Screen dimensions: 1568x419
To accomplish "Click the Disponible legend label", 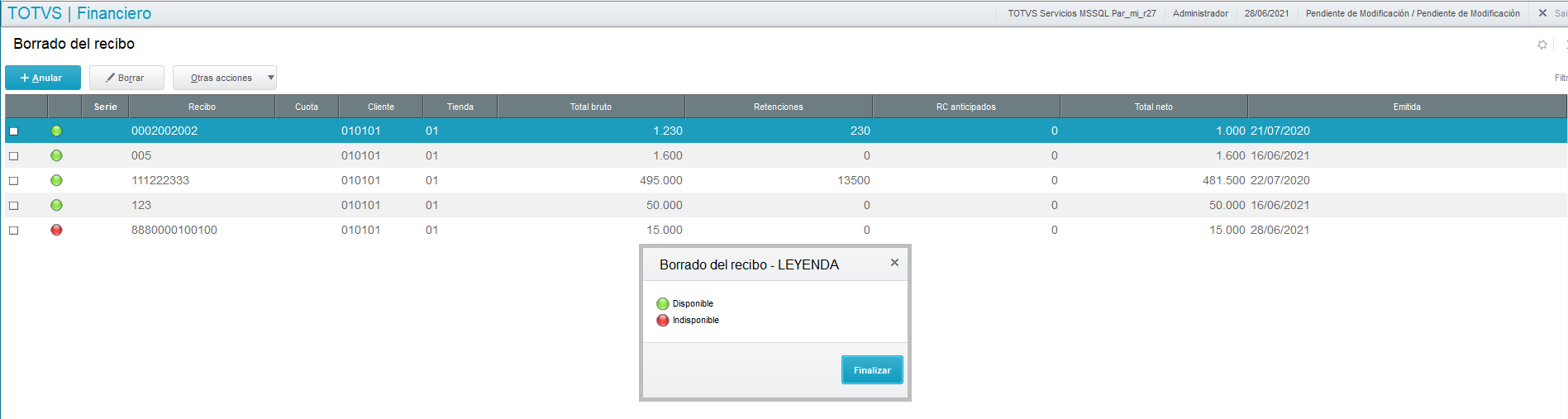I will point(693,304).
